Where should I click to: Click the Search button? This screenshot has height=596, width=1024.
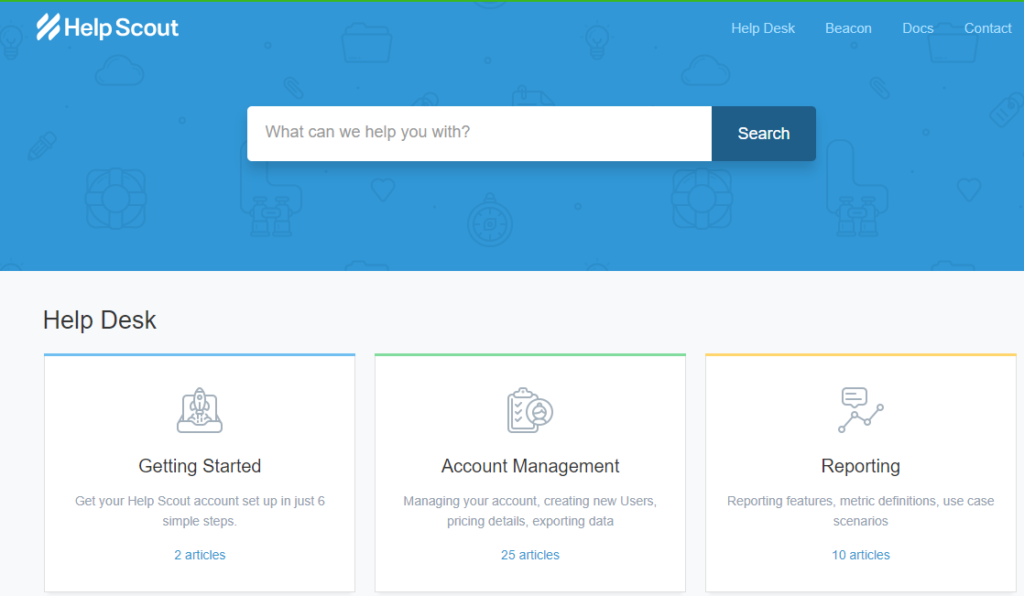(763, 133)
